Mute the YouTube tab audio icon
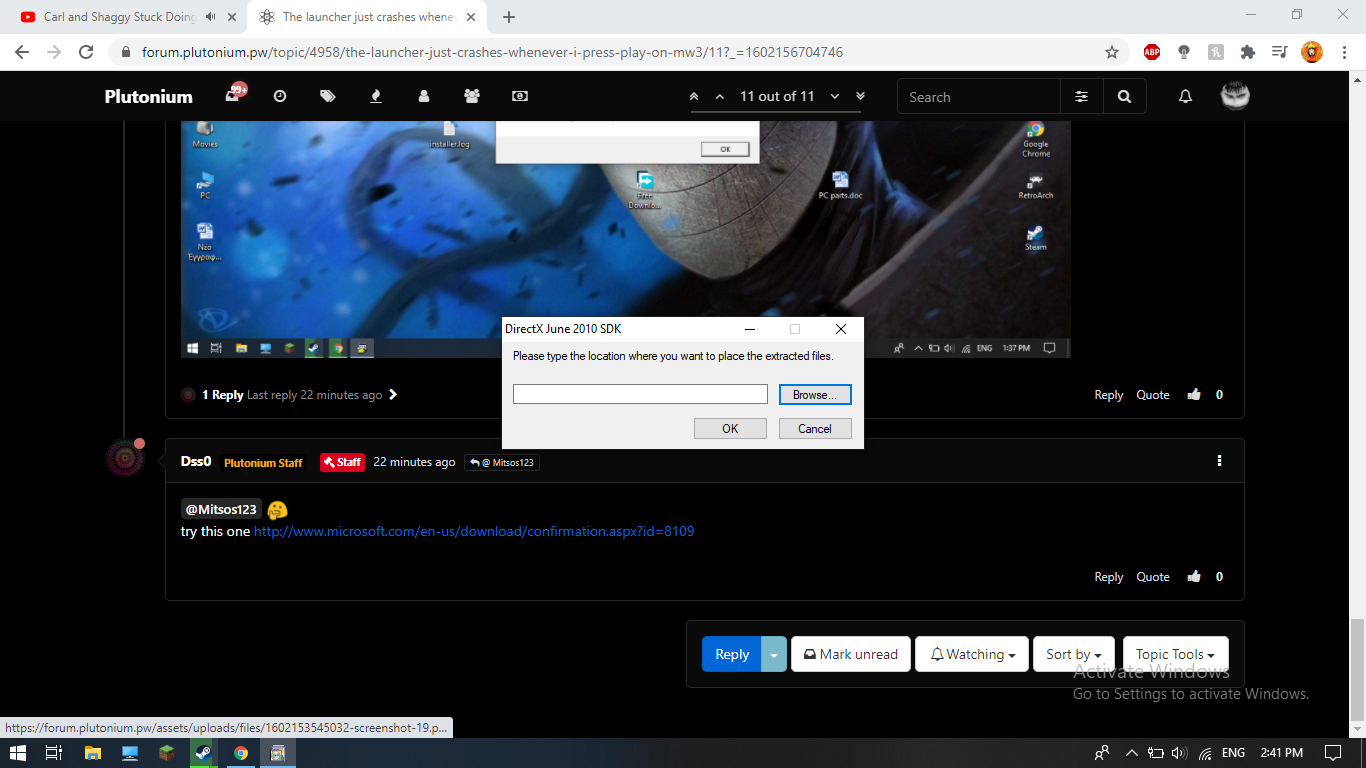The image size is (1366, 768). pyautogui.click(x=210, y=17)
